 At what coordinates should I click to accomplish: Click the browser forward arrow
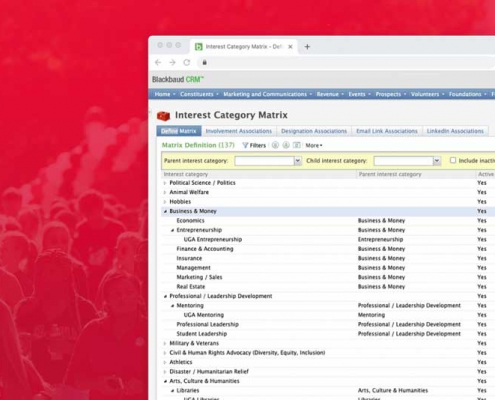(172, 62)
